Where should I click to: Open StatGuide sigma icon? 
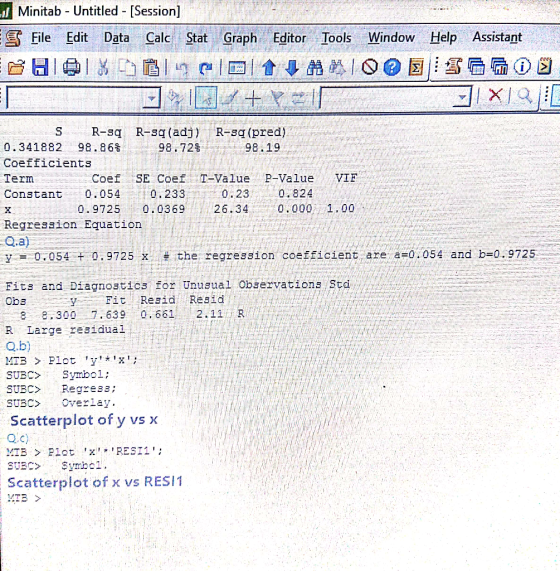[x=415, y=67]
